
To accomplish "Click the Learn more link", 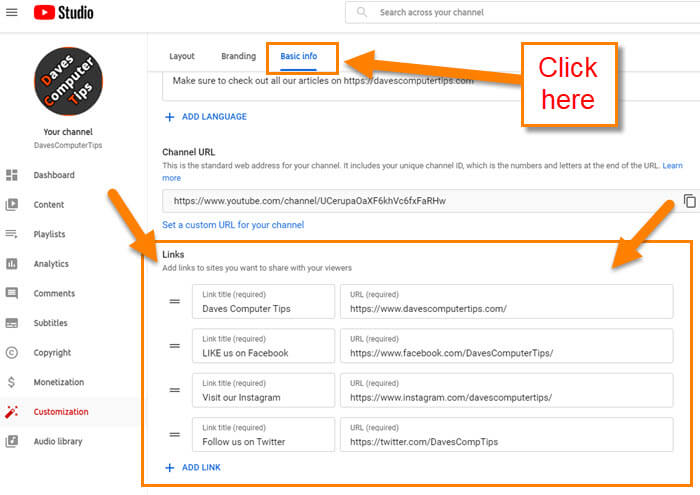I will coord(672,166).
